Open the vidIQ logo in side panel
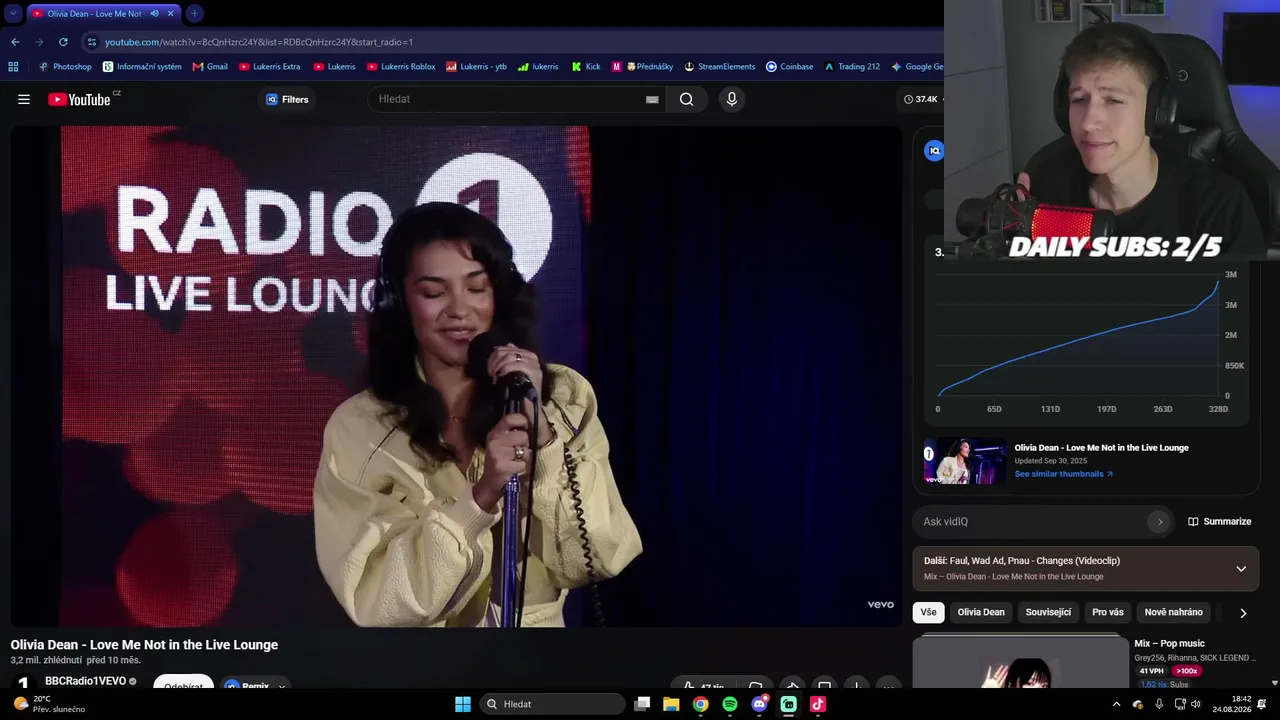 934,151
